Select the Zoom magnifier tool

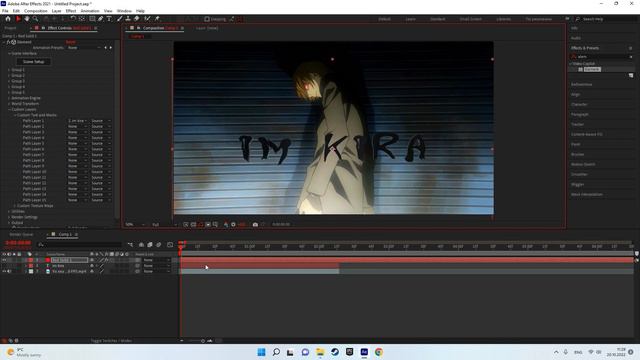tap(36, 19)
